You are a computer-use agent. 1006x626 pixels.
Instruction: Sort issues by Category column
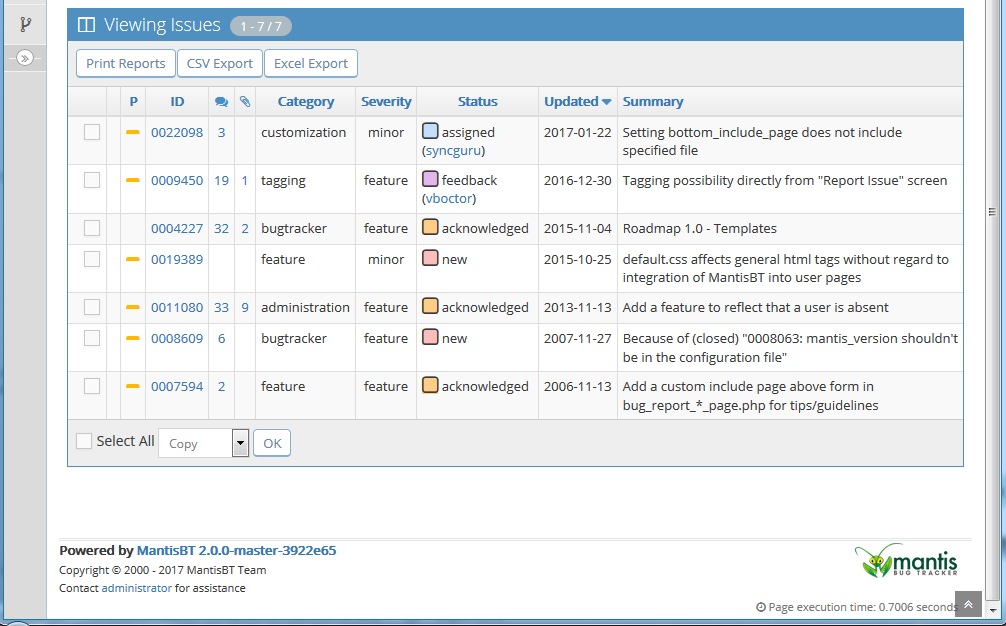pos(305,101)
